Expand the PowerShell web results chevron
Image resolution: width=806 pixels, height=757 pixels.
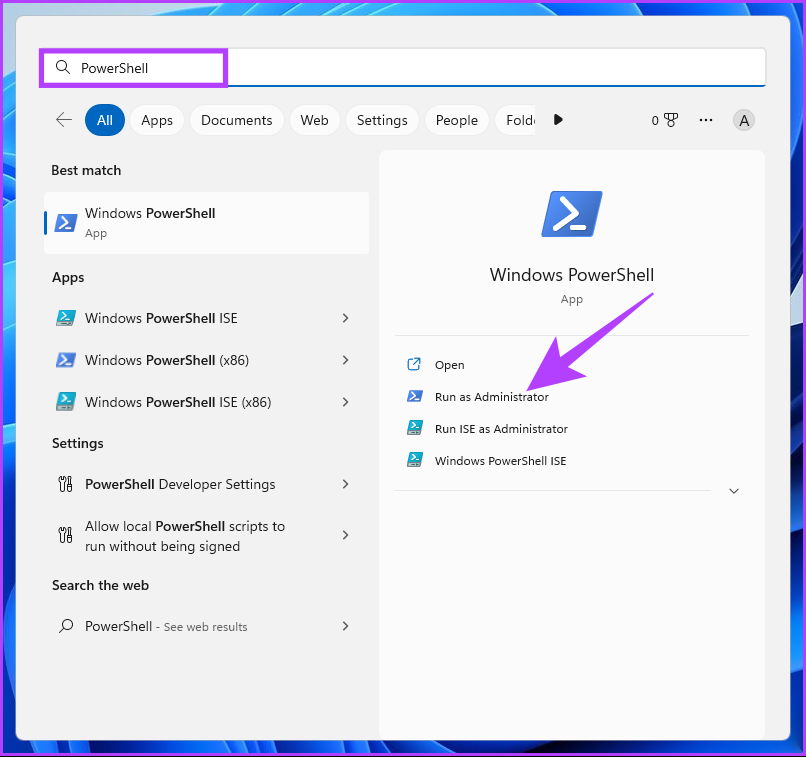tap(345, 626)
